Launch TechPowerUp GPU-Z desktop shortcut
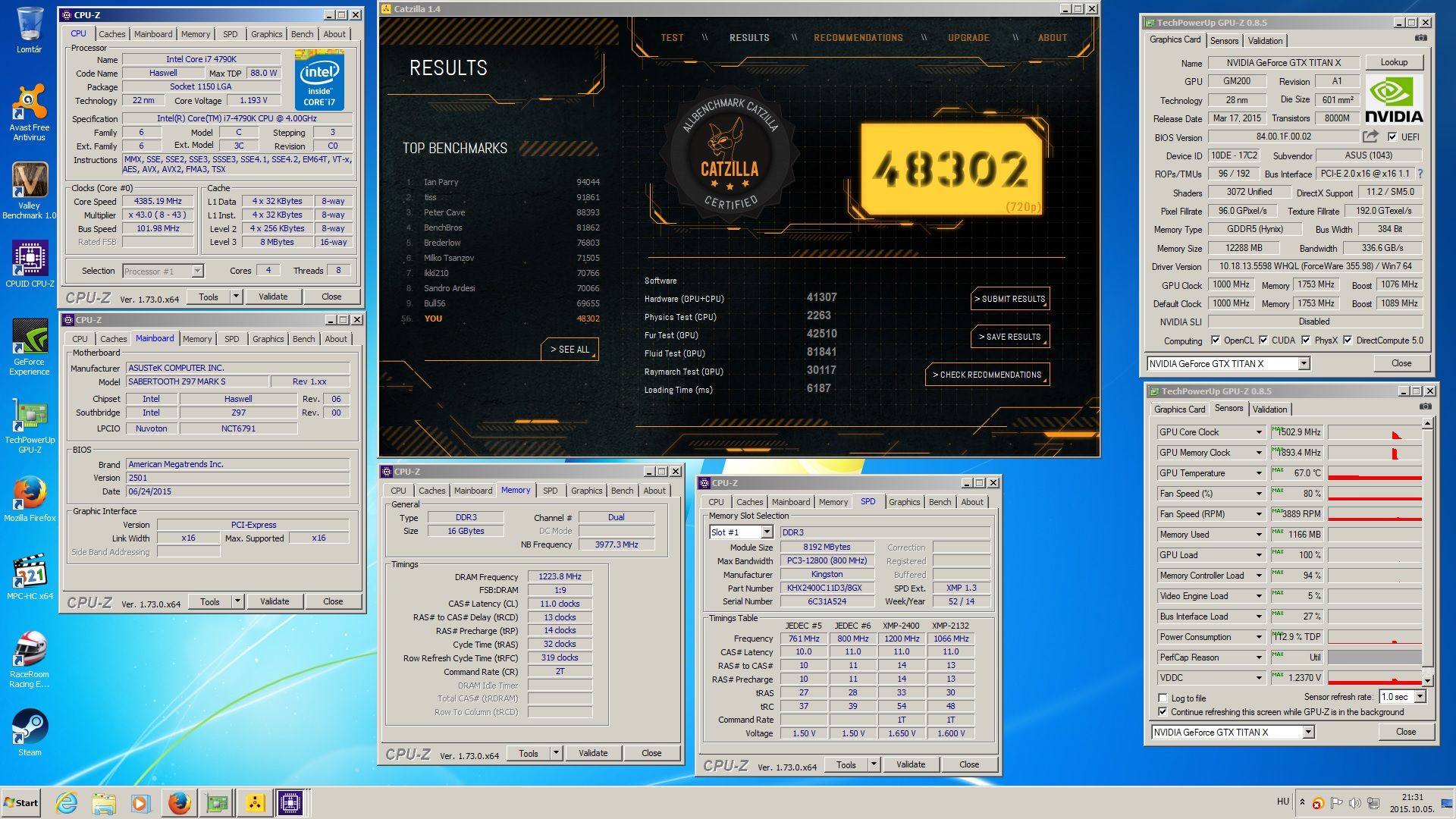 click(29, 425)
